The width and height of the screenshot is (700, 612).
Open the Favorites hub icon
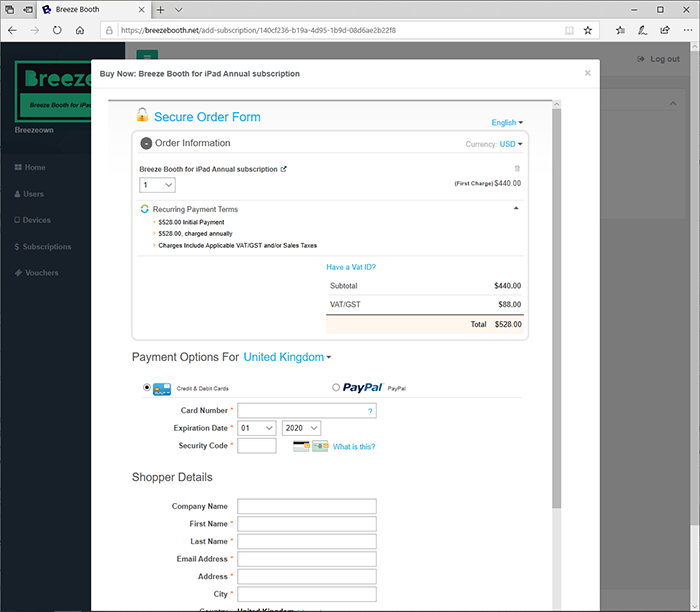(x=620, y=30)
